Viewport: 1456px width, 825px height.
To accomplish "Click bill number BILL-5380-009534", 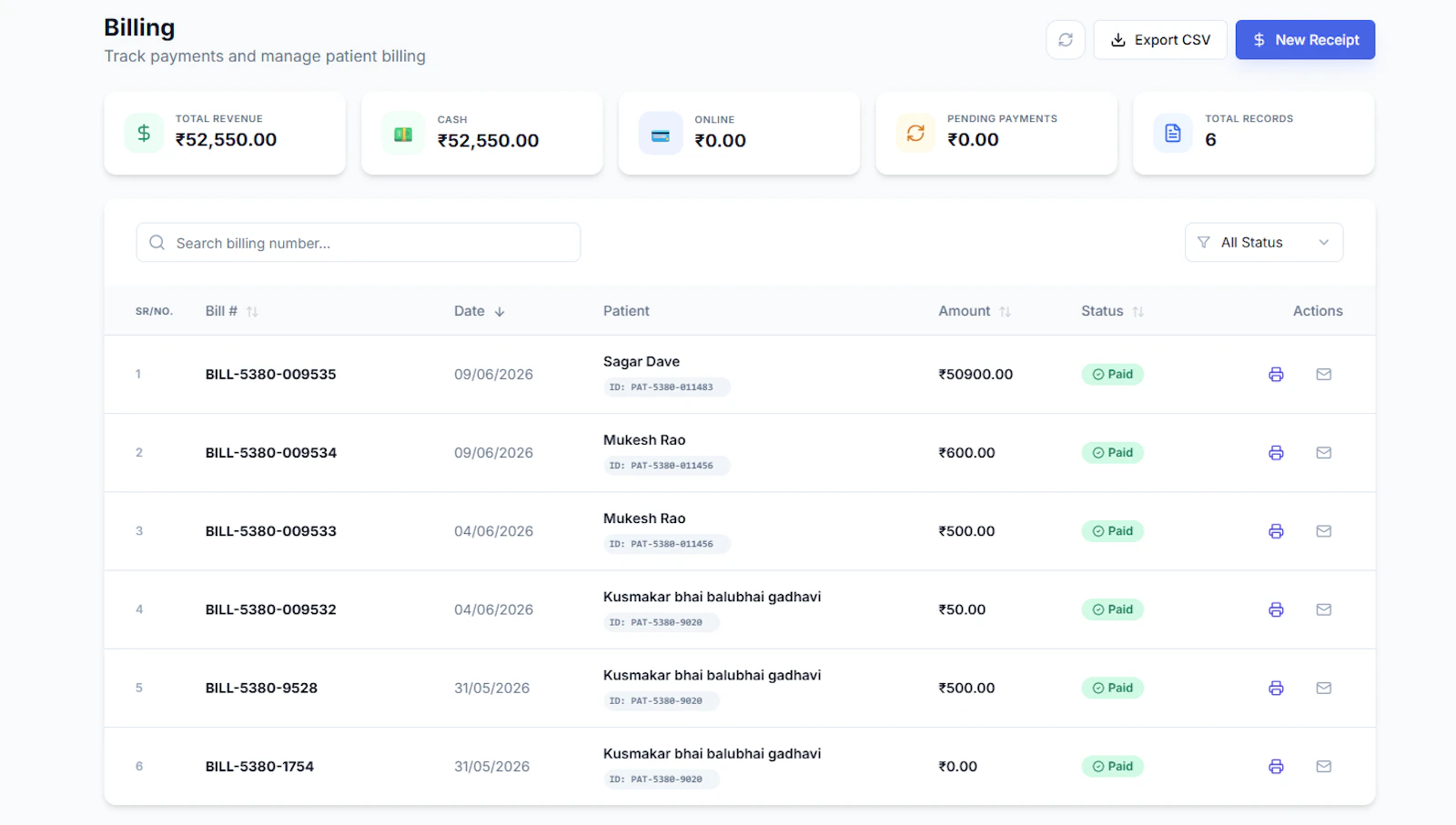I will coord(270,453).
